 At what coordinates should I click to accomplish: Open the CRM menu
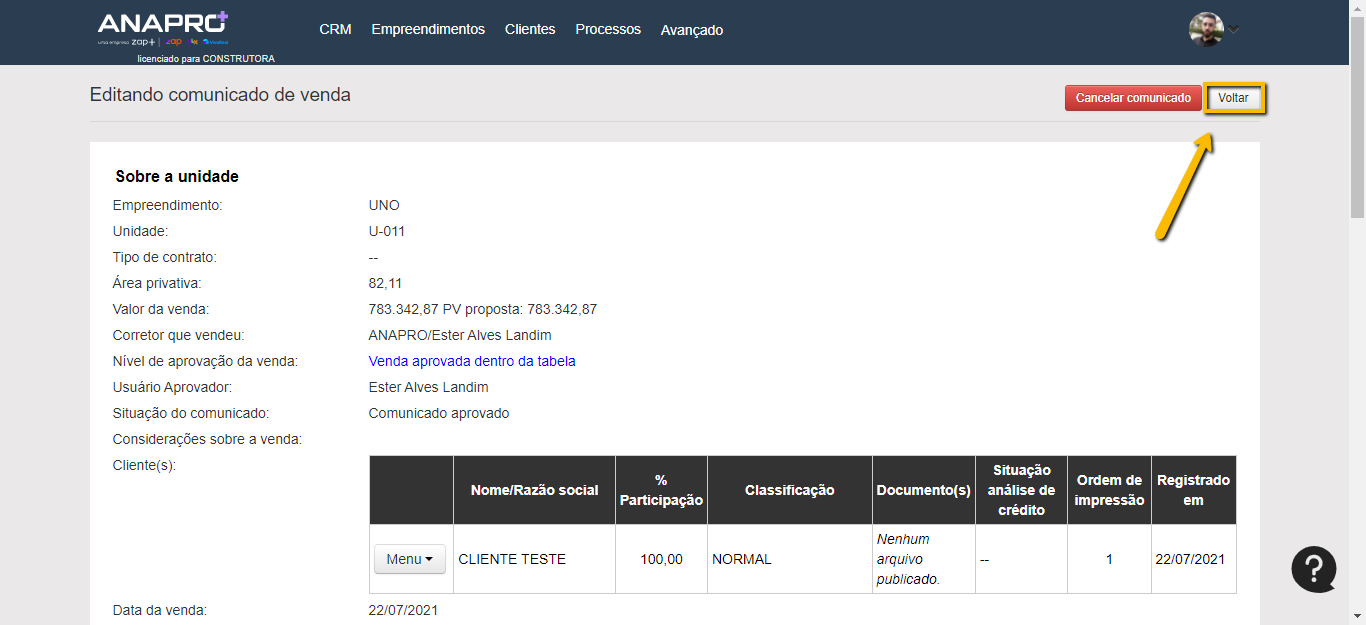coord(335,30)
